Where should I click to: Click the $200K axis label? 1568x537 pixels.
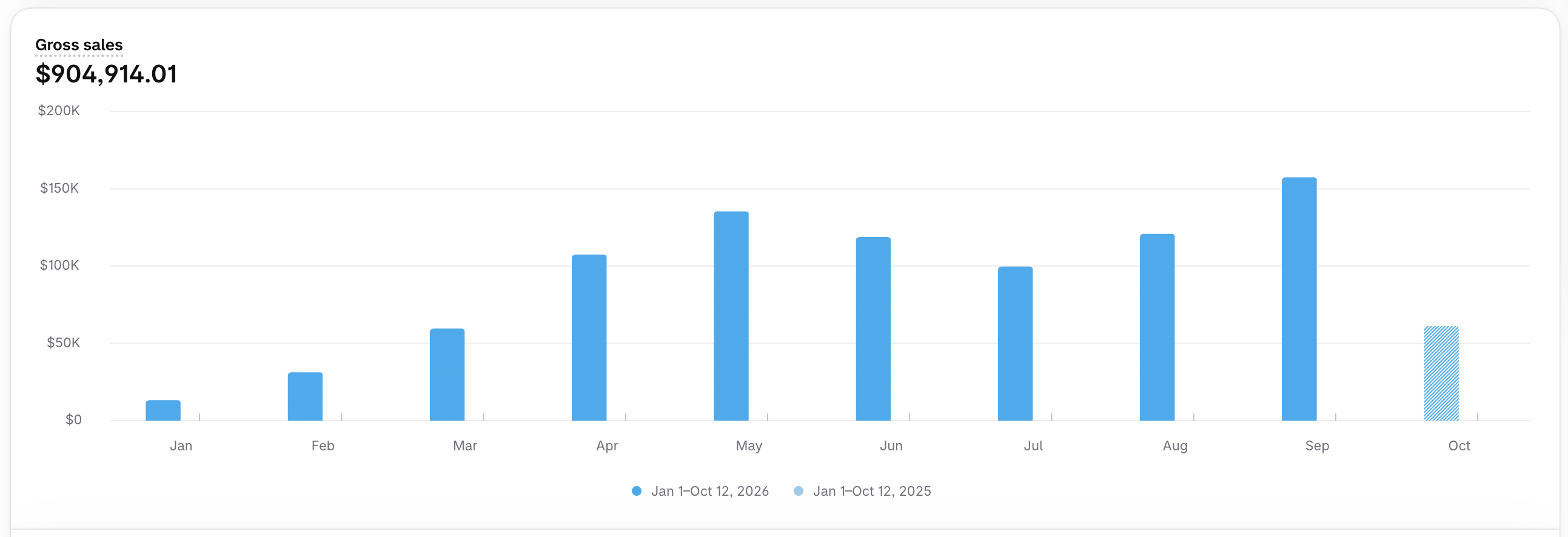pos(59,111)
